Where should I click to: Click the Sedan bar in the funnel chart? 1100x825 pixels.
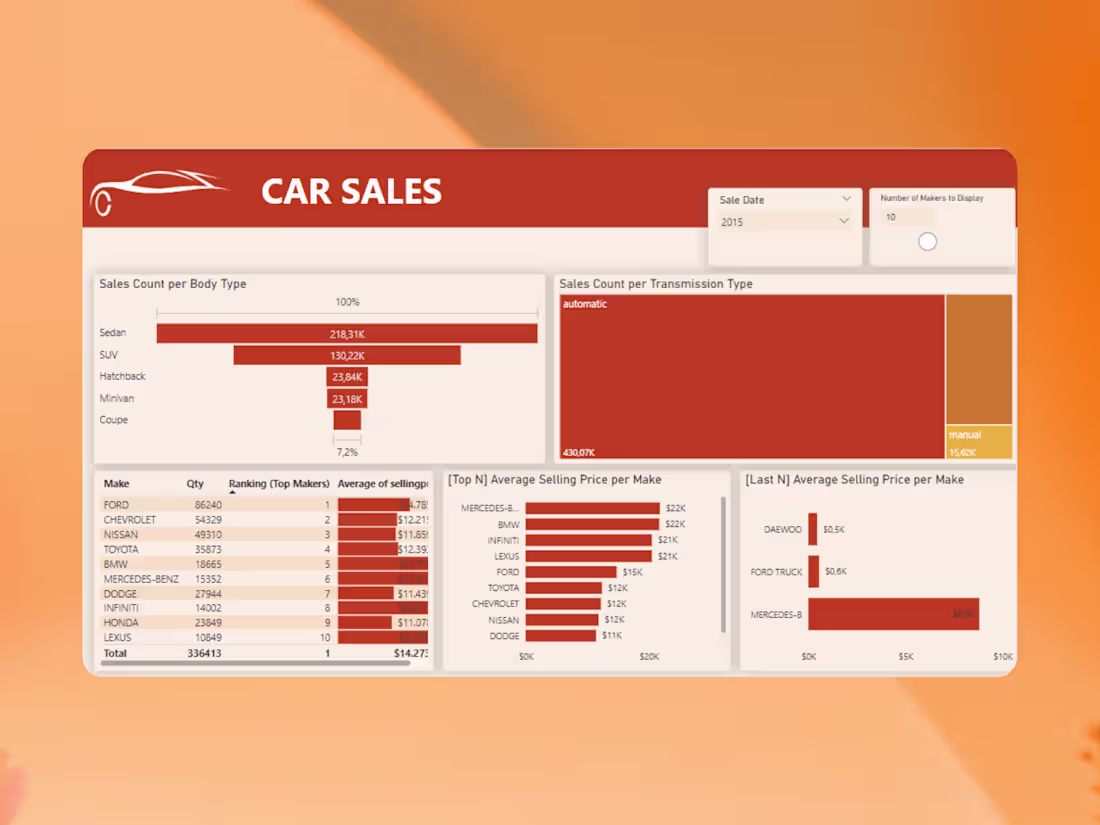pyautogui.click(x=347, y=332)
